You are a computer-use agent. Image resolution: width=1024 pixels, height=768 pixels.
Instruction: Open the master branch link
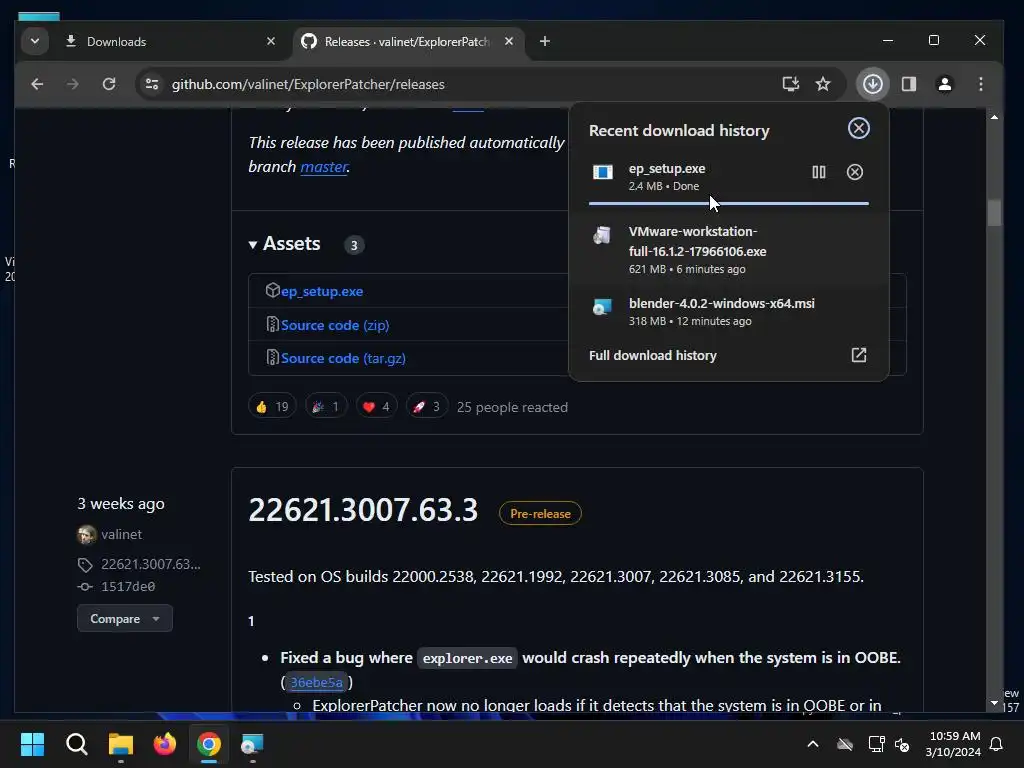coord(324,167)
